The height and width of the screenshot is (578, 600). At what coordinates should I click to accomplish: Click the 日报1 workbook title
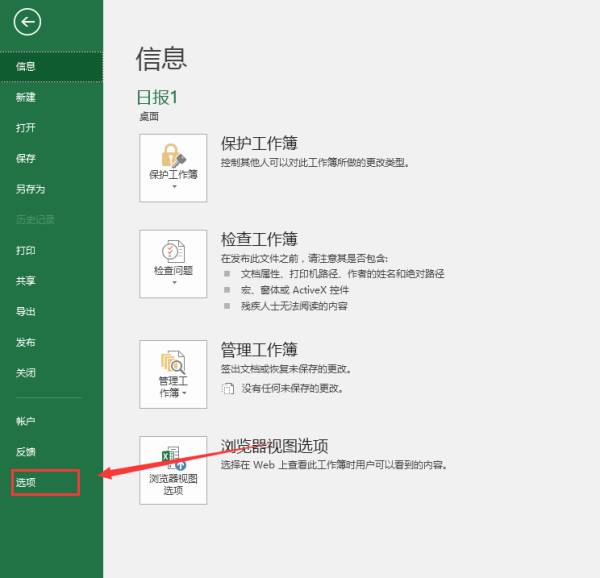tap(157, 97)
